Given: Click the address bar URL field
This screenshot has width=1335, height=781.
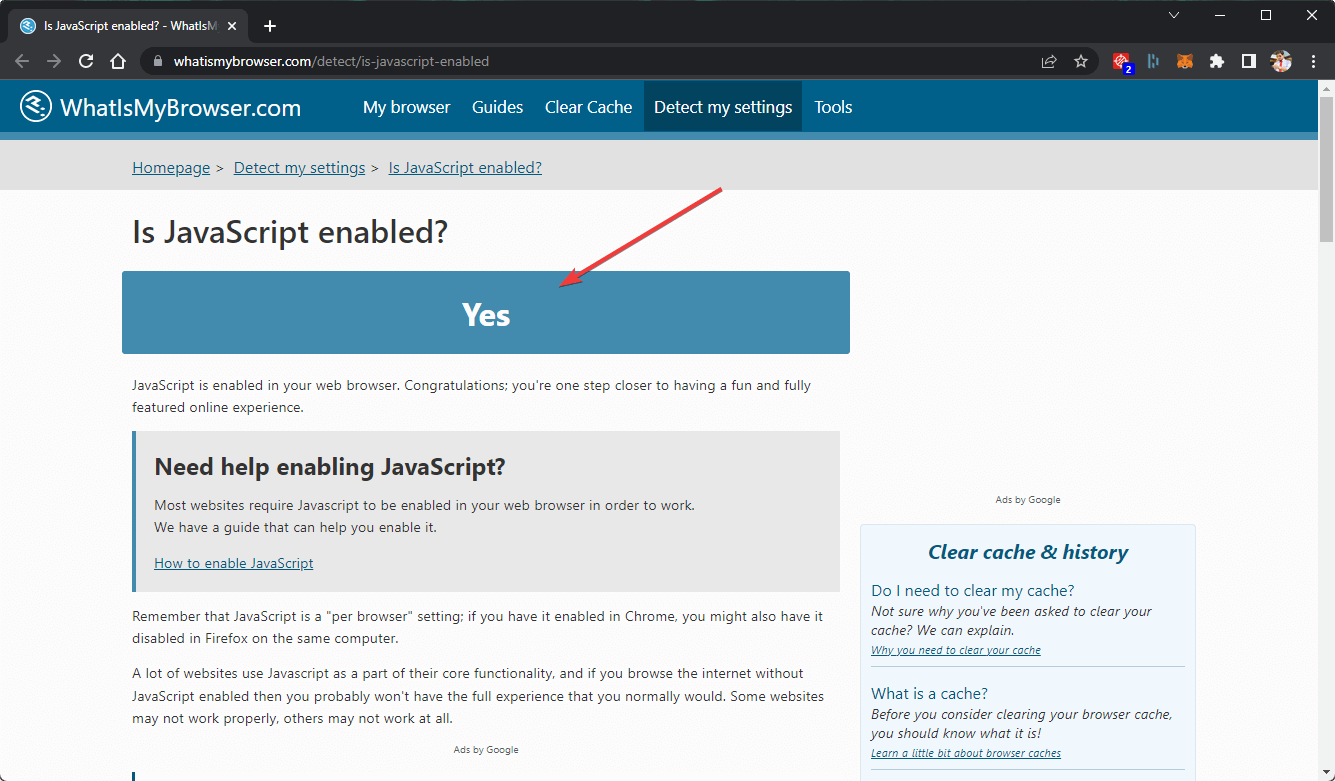Looking at the screenshot, I should point(600,61).
